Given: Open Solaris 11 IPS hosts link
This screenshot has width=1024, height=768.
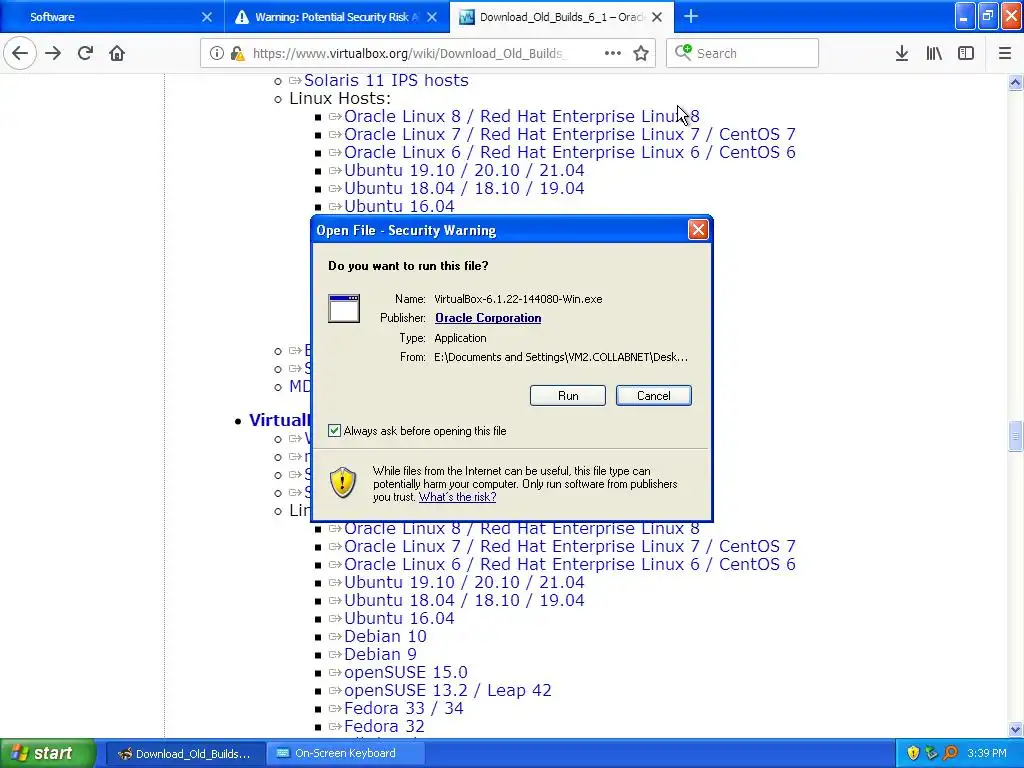Looking at the screenshot, I should [386, 80].
